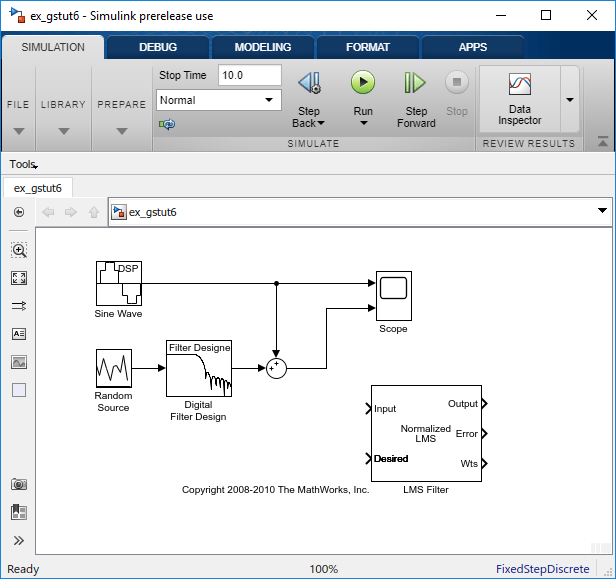This screenshot has width=616, height=579.
Task: Switch to the SIMULATION tab
Action: pos(53,47)
